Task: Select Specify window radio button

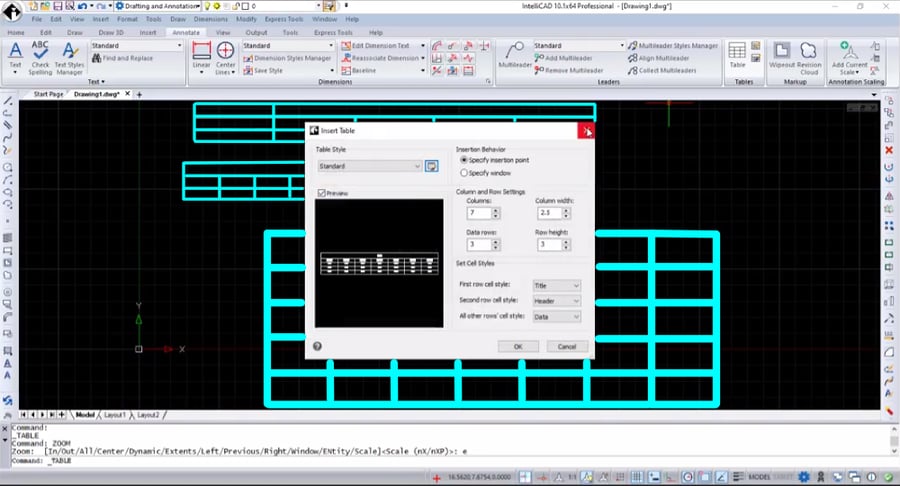Action: point(463,173)
